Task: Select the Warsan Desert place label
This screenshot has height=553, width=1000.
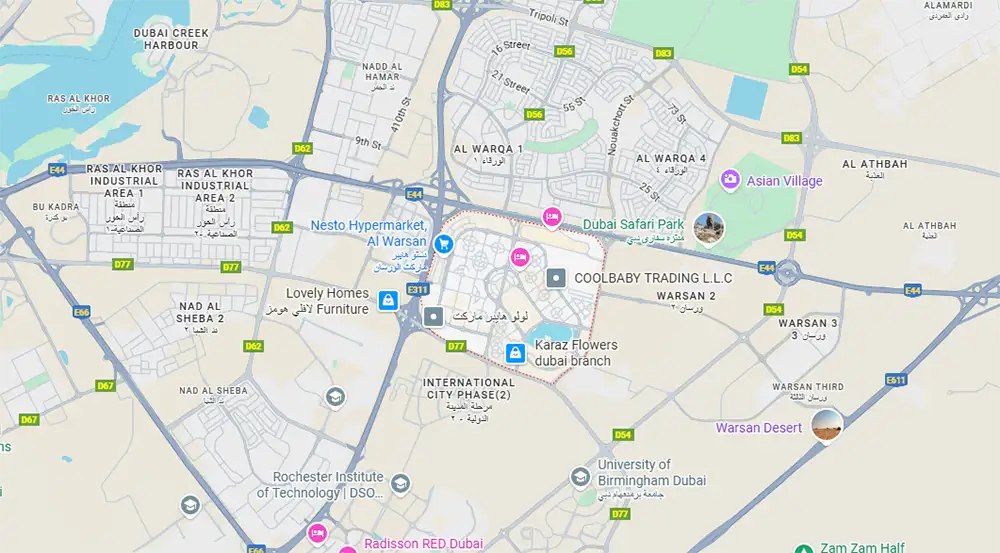Action: point(758,428)
